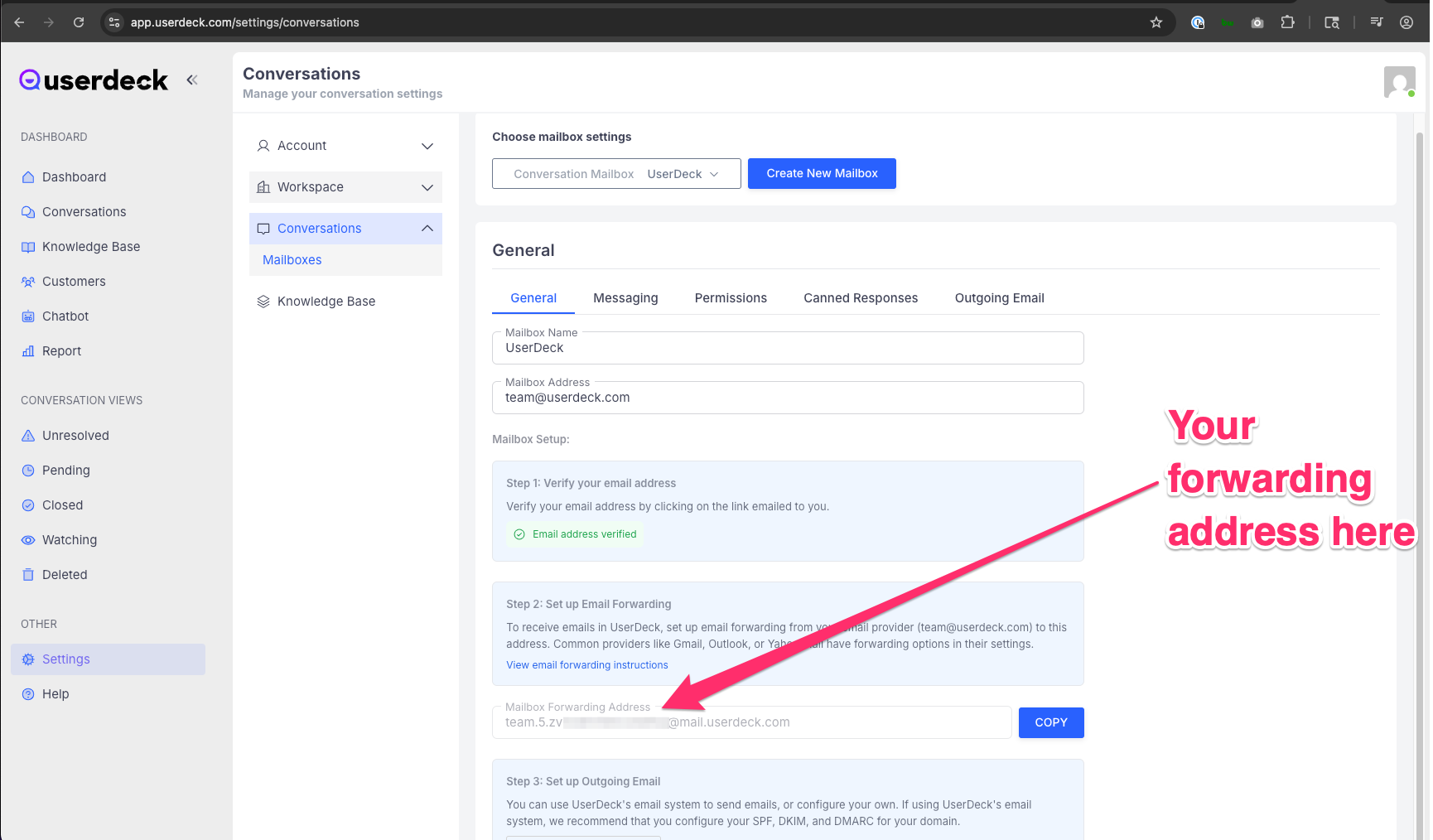View site information icon in address bar
Viewport: 1433px width, 840px height.
(114, 22)
